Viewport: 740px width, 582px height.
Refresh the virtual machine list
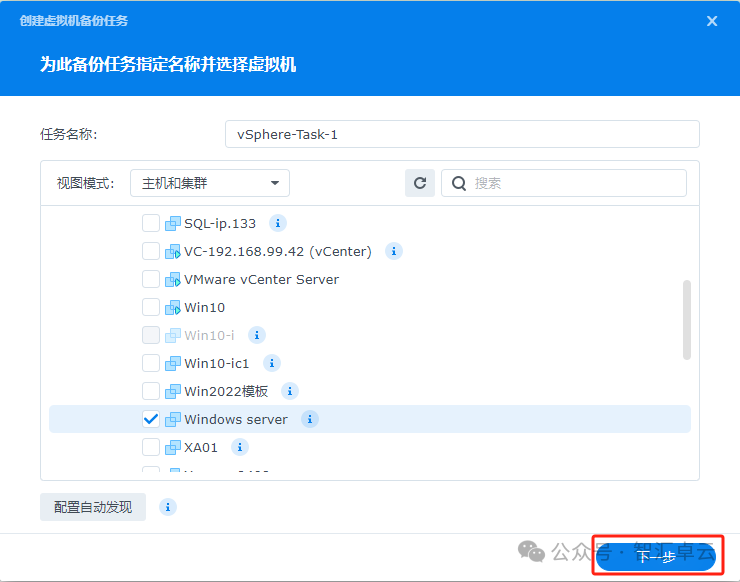tap(420, 183)
